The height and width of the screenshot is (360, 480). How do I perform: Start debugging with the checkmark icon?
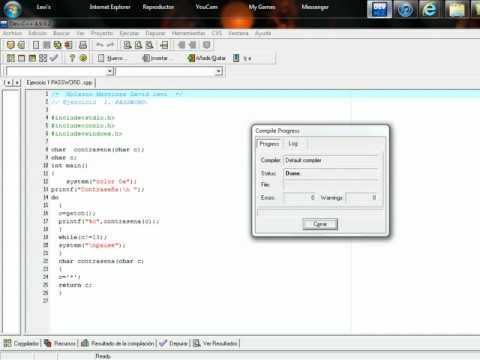click(54, 58)
